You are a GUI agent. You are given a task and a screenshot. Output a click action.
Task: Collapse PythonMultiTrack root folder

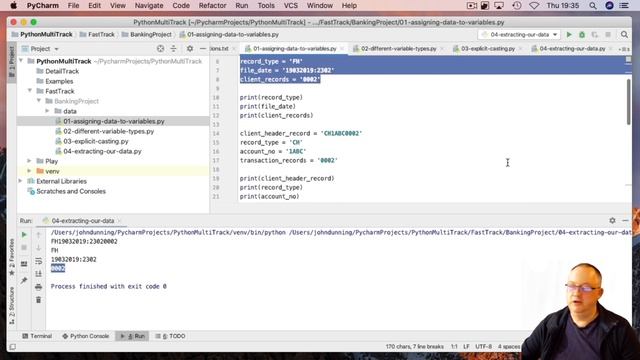[21, 61]
